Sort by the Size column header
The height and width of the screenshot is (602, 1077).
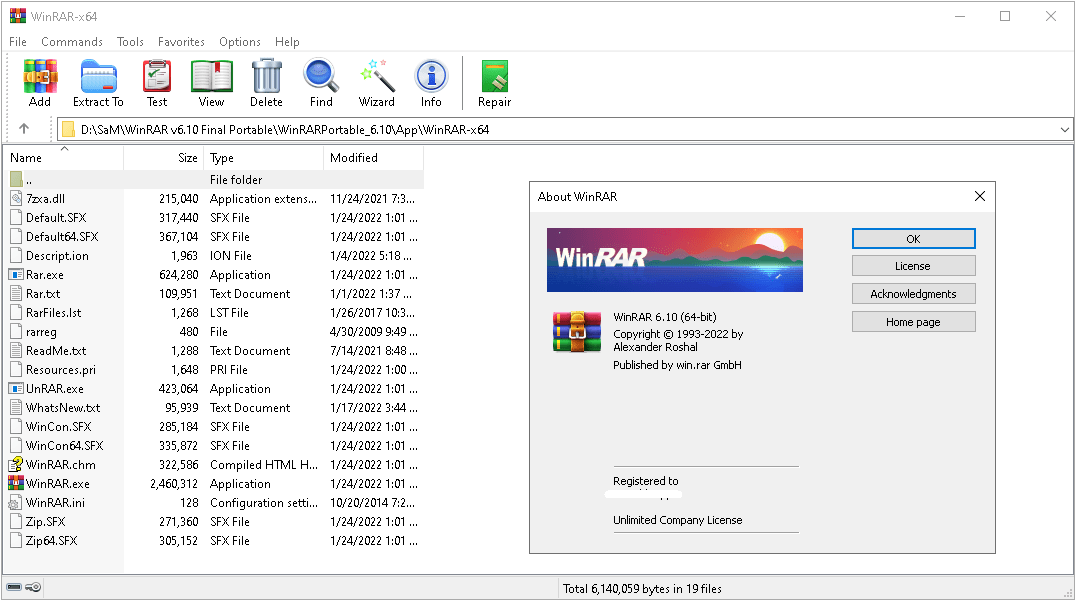[x=163, y=157]
